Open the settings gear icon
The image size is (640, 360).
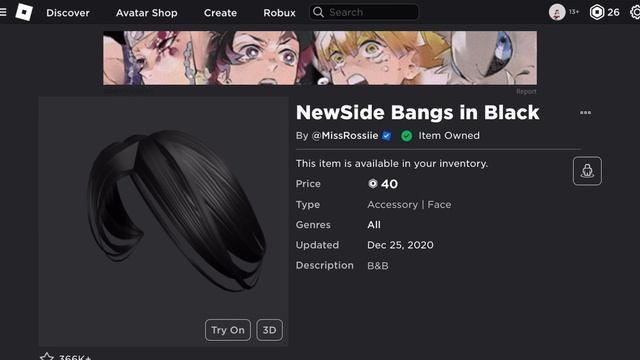[635, 12]
